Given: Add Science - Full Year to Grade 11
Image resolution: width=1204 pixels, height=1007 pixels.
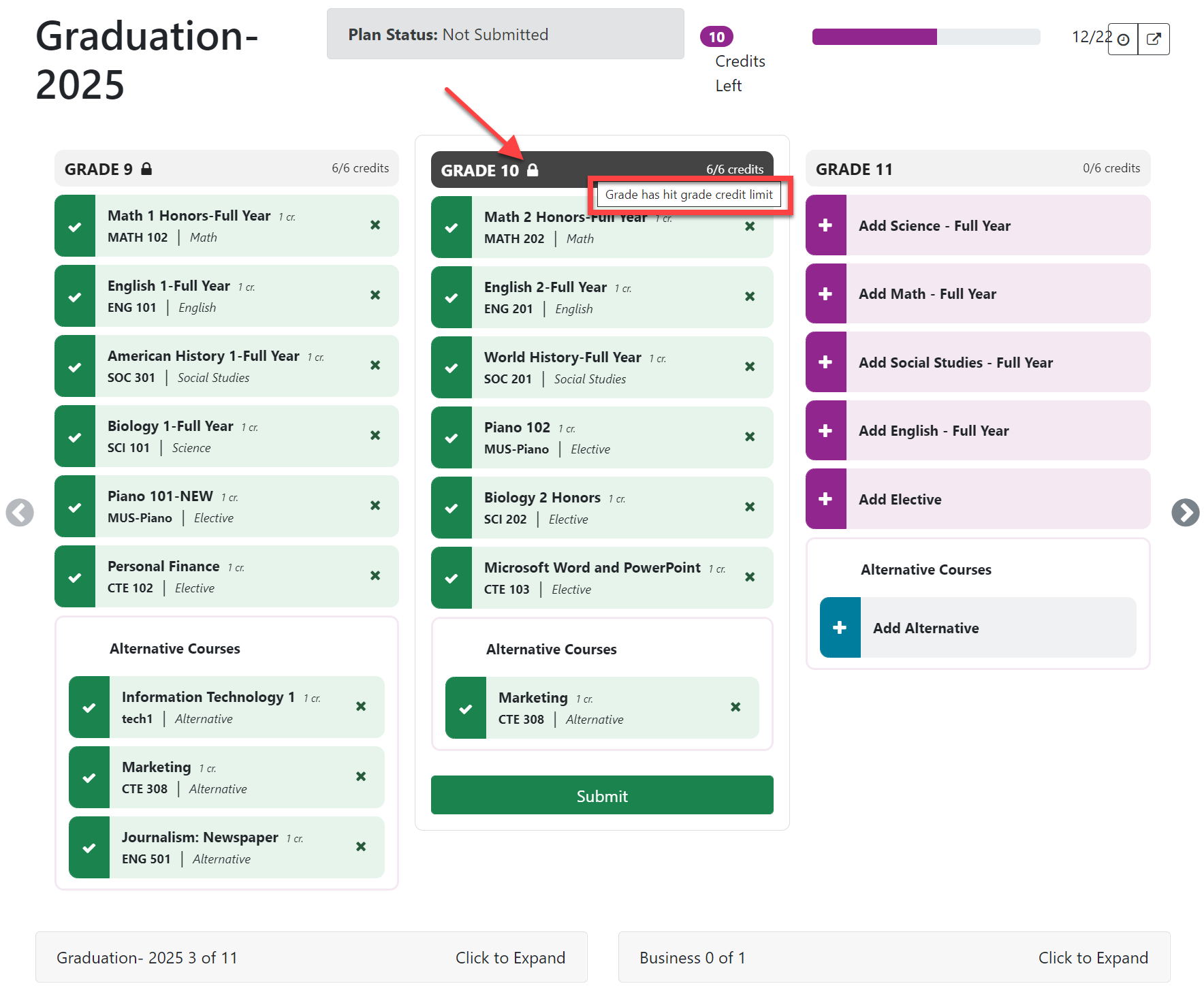Looking at the screenshot, I should click(x=978, y=225).
